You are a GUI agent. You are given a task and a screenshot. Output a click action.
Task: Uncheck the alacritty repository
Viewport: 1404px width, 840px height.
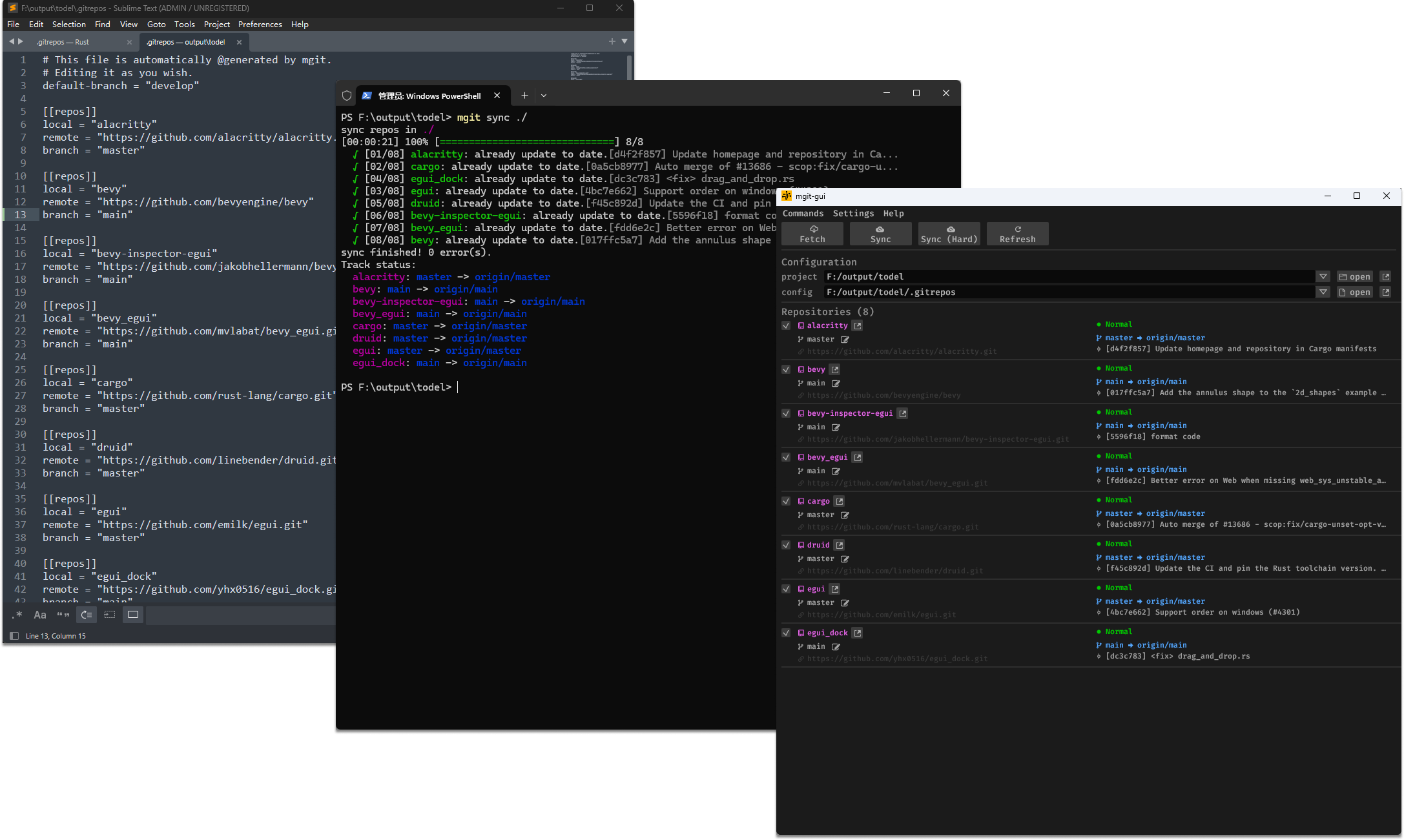coord(786,326)
